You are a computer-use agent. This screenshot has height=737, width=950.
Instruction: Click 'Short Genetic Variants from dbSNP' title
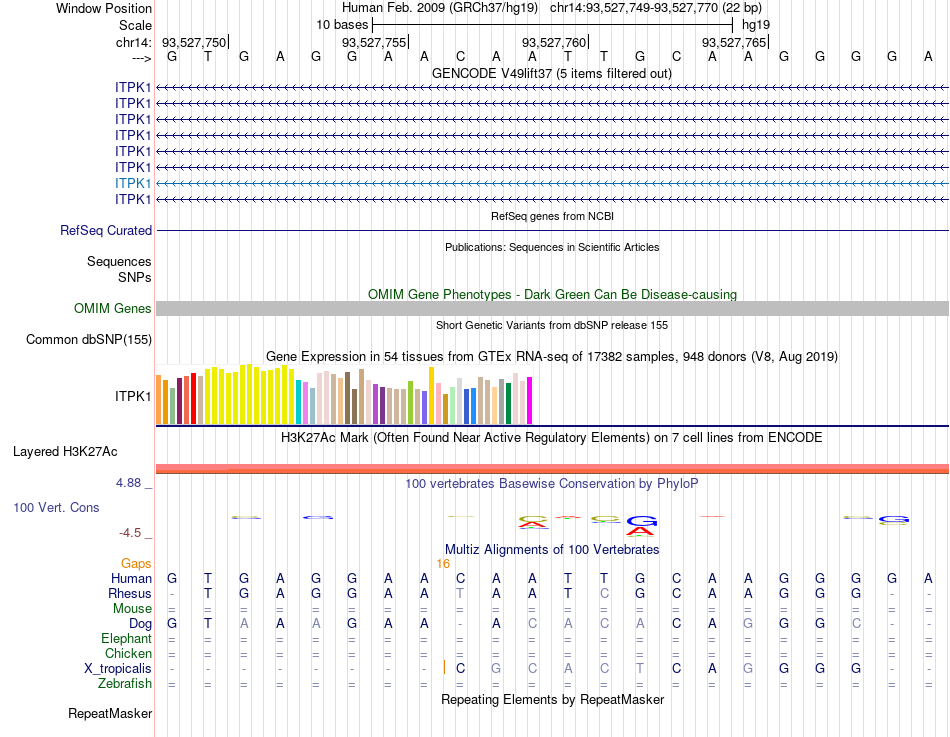(552, 325)
